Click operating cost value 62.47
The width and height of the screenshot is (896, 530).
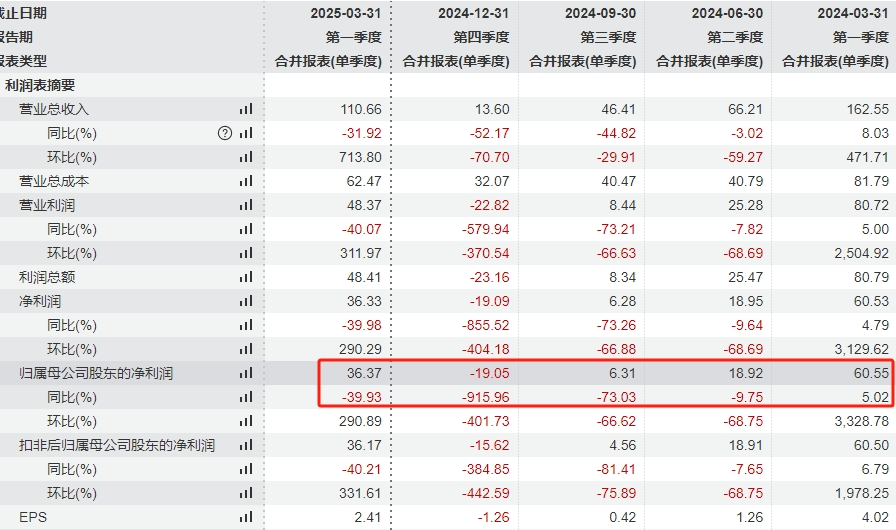click(364, 181)
